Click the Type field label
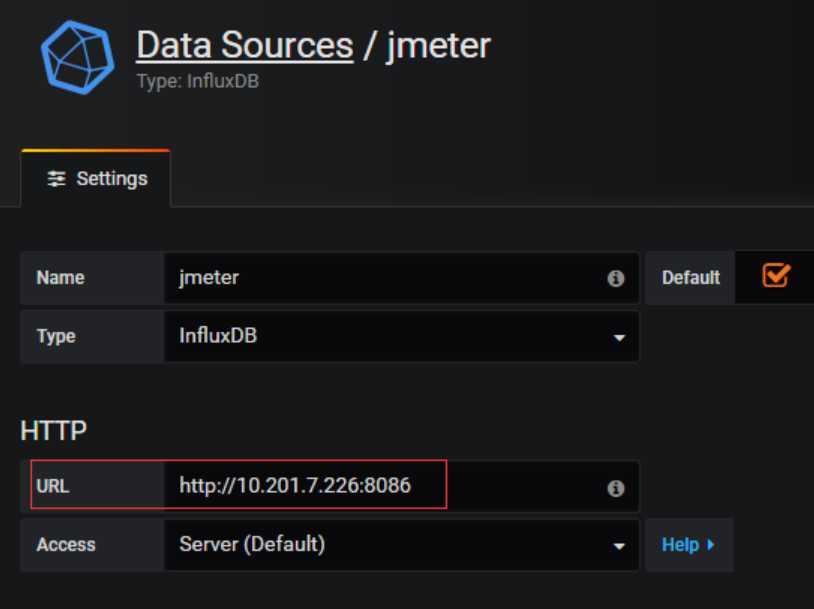Screen dimensions: 814x609 [56, 336]
